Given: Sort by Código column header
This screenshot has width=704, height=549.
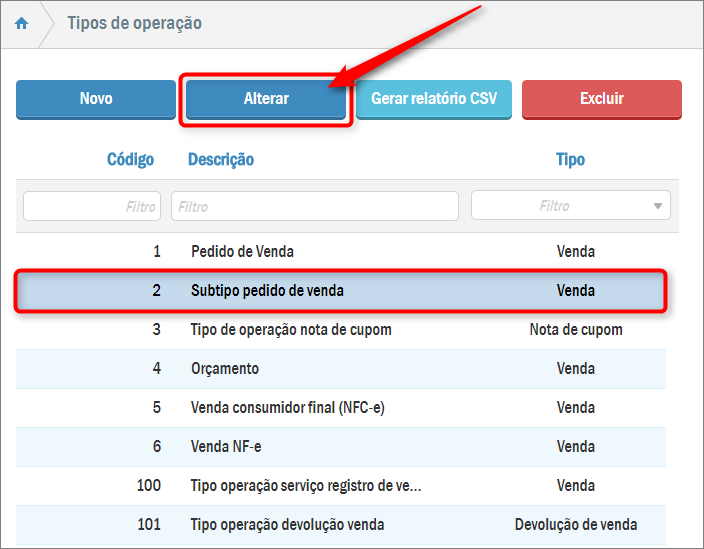Looking at the screenshot, I should pos(130,160).
